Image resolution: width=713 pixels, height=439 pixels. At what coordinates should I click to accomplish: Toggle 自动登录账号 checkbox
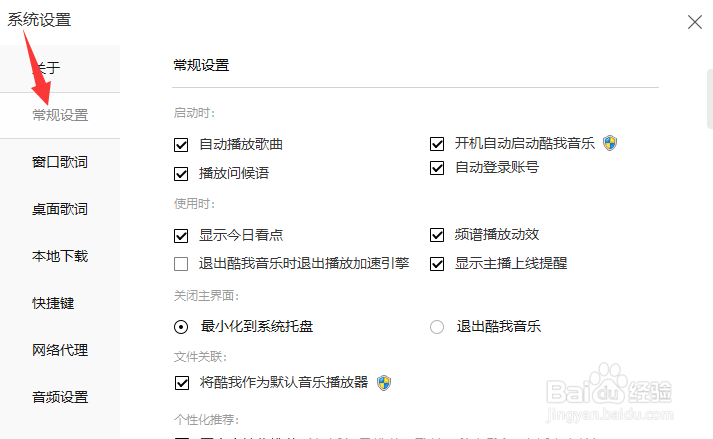(437, 167)
